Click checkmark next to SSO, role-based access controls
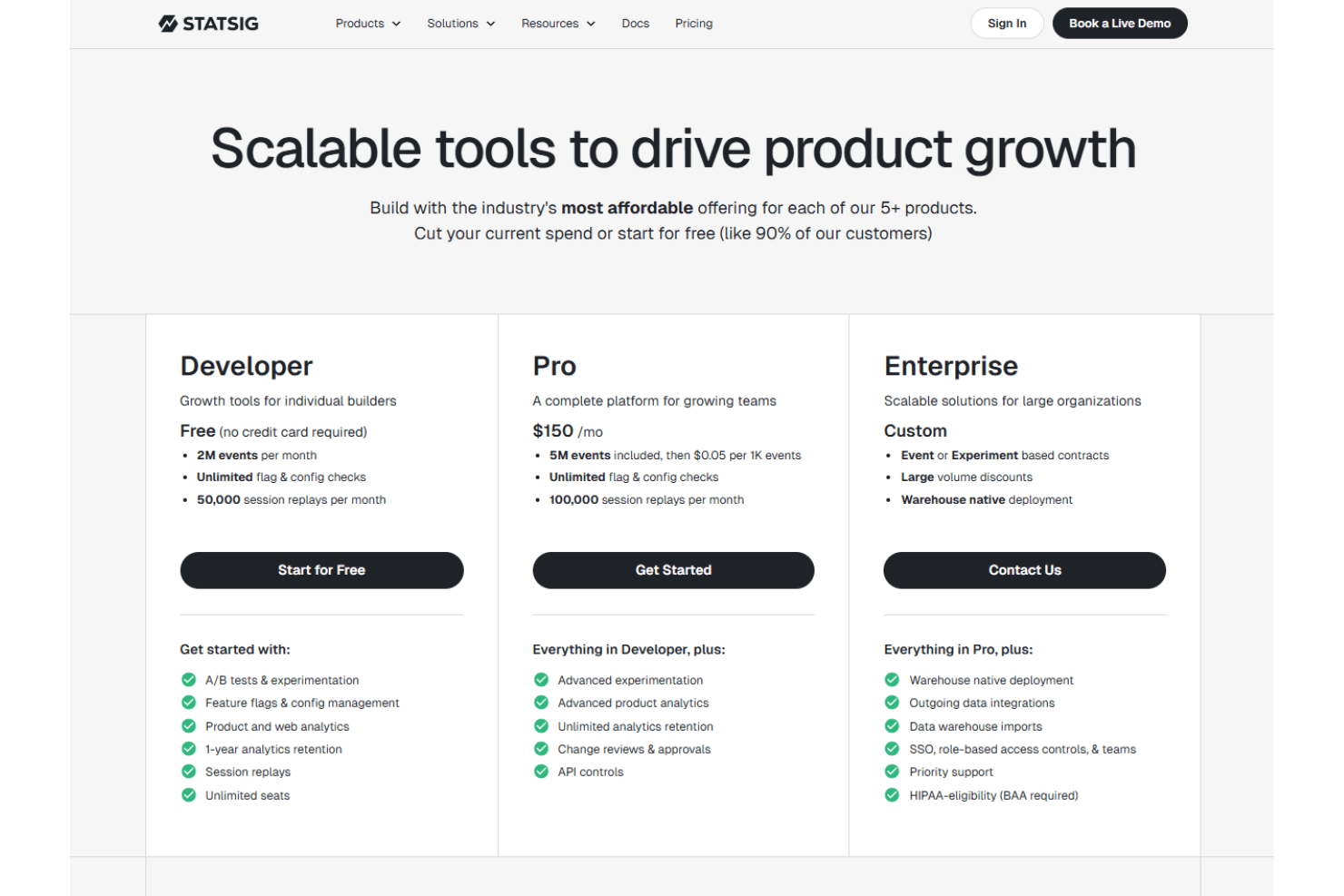 tap(892, 749)
